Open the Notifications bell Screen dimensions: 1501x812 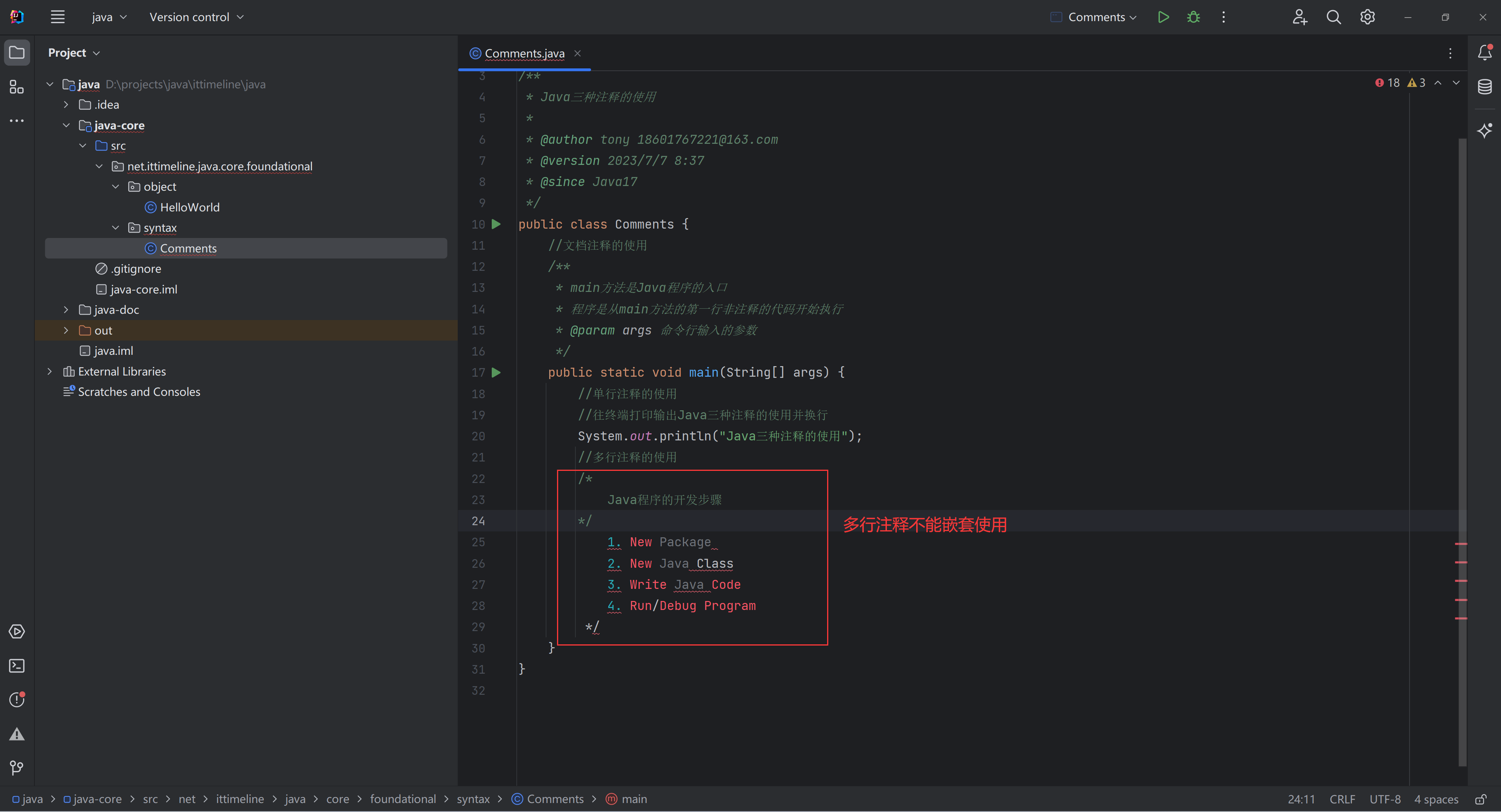click(x=1484, y=52)
